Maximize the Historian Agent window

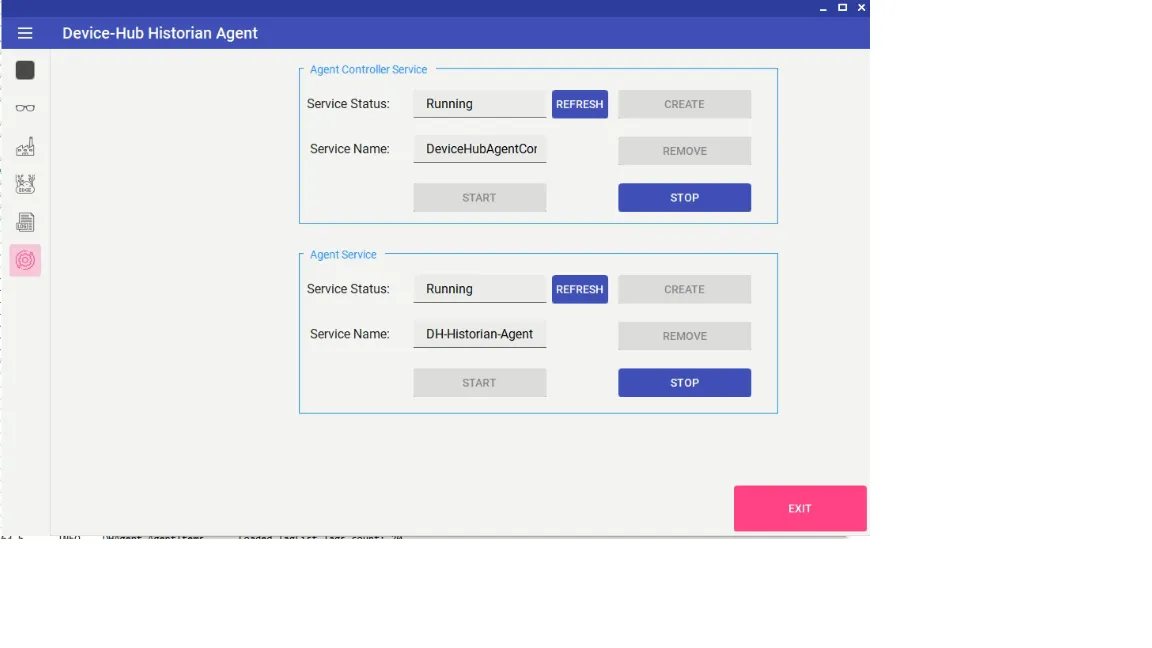pyautogui.click(x=843, y=7)
